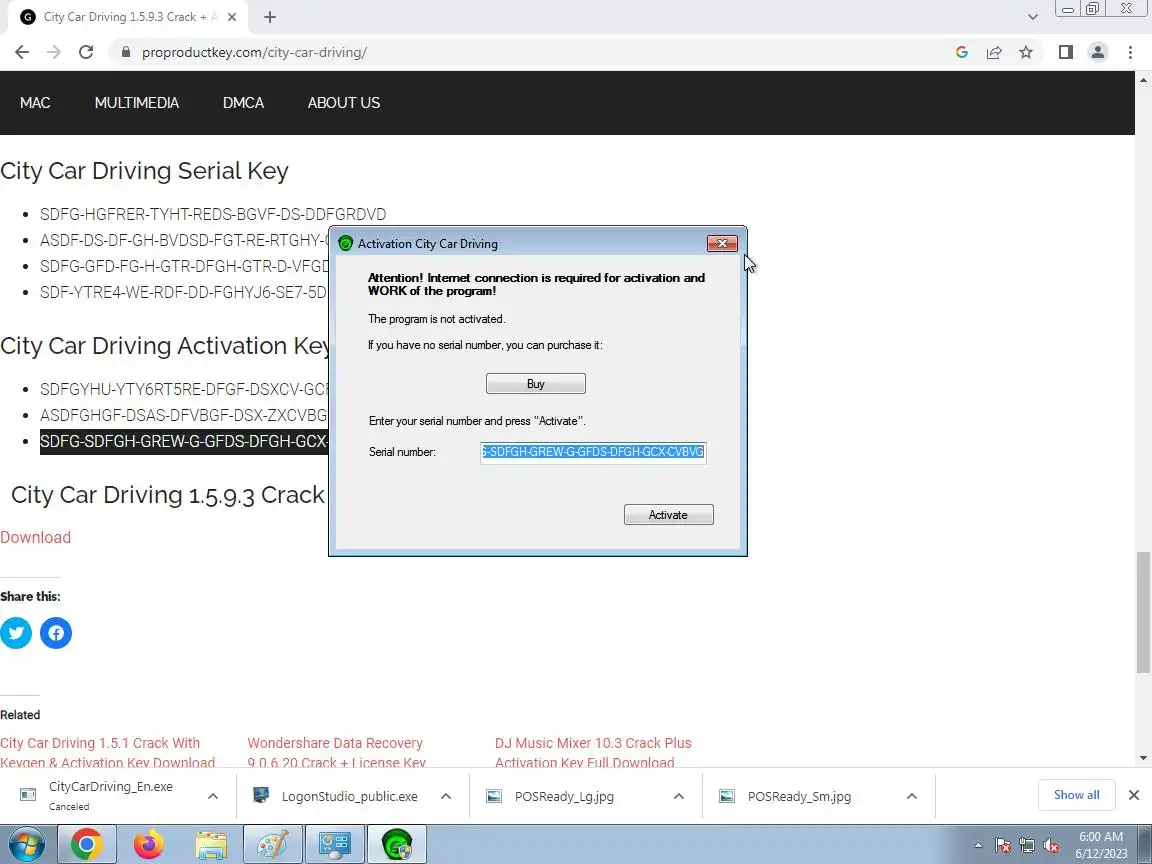Screen dimensions: 1152x864
Task: Expand options for POSReady_Lg.jpg download
Action: [679, 796]
